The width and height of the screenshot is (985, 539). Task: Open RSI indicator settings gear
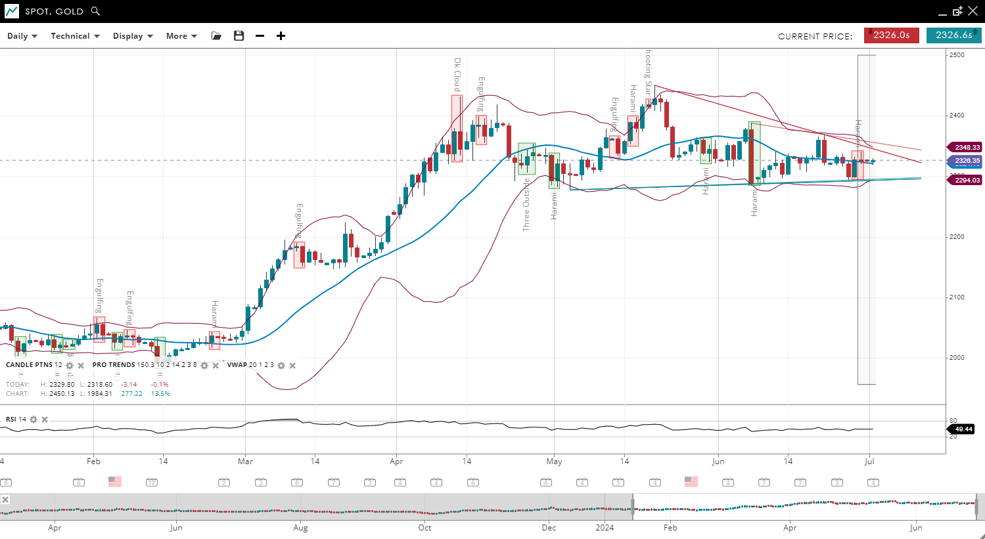[x=33, y=420]
